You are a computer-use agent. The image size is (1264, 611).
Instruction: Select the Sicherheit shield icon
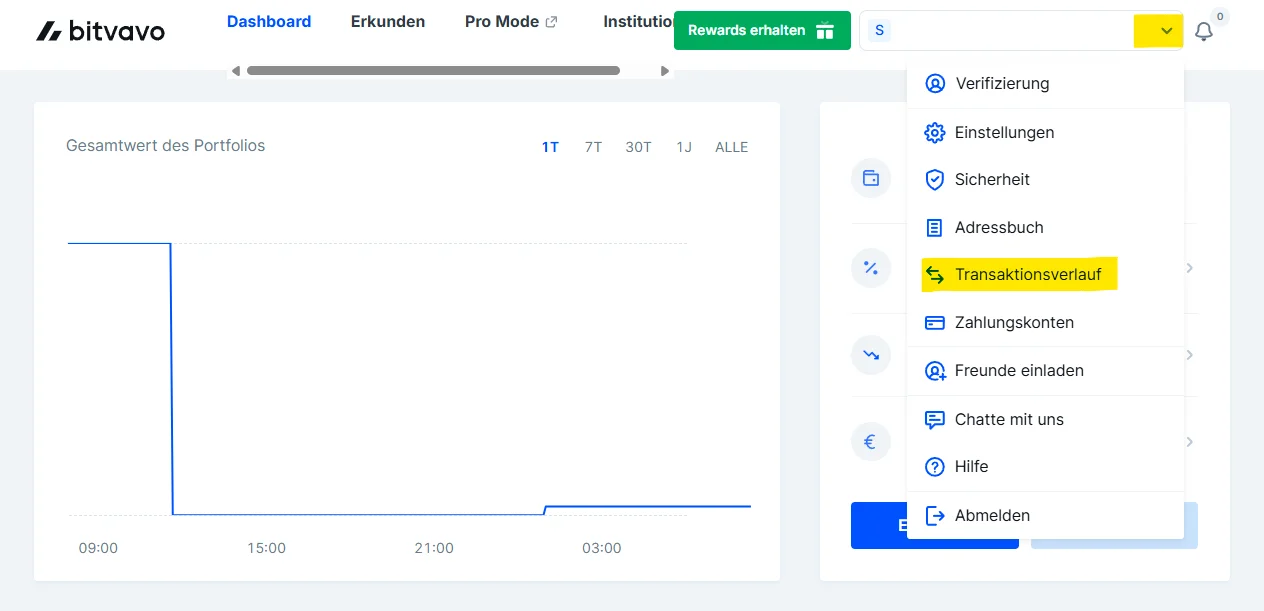[x=935, y=179]
